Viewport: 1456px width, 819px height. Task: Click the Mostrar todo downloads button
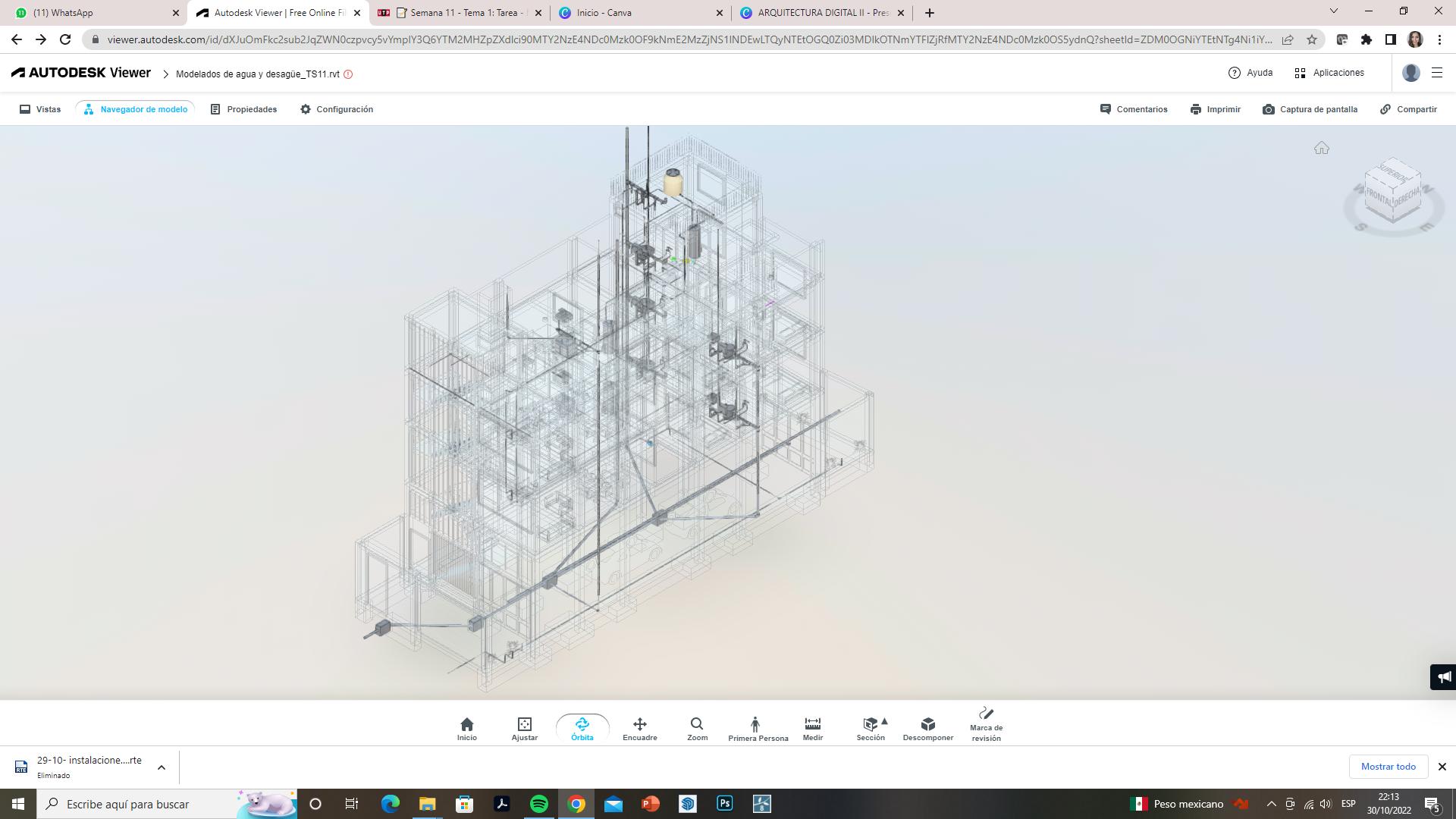point(1388,767)
